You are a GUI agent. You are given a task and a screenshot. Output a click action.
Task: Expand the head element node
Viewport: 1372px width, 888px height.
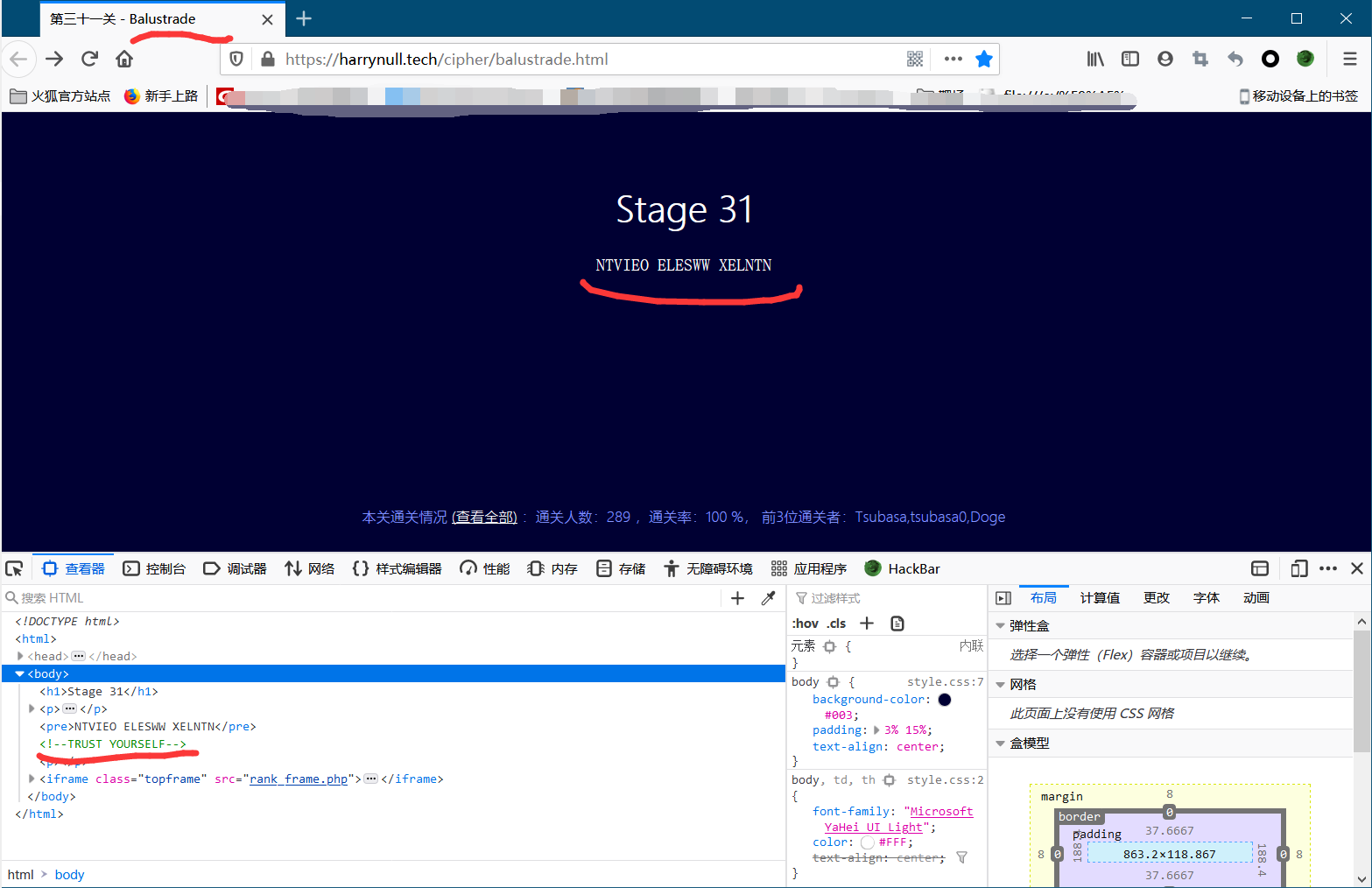(20, 656)
